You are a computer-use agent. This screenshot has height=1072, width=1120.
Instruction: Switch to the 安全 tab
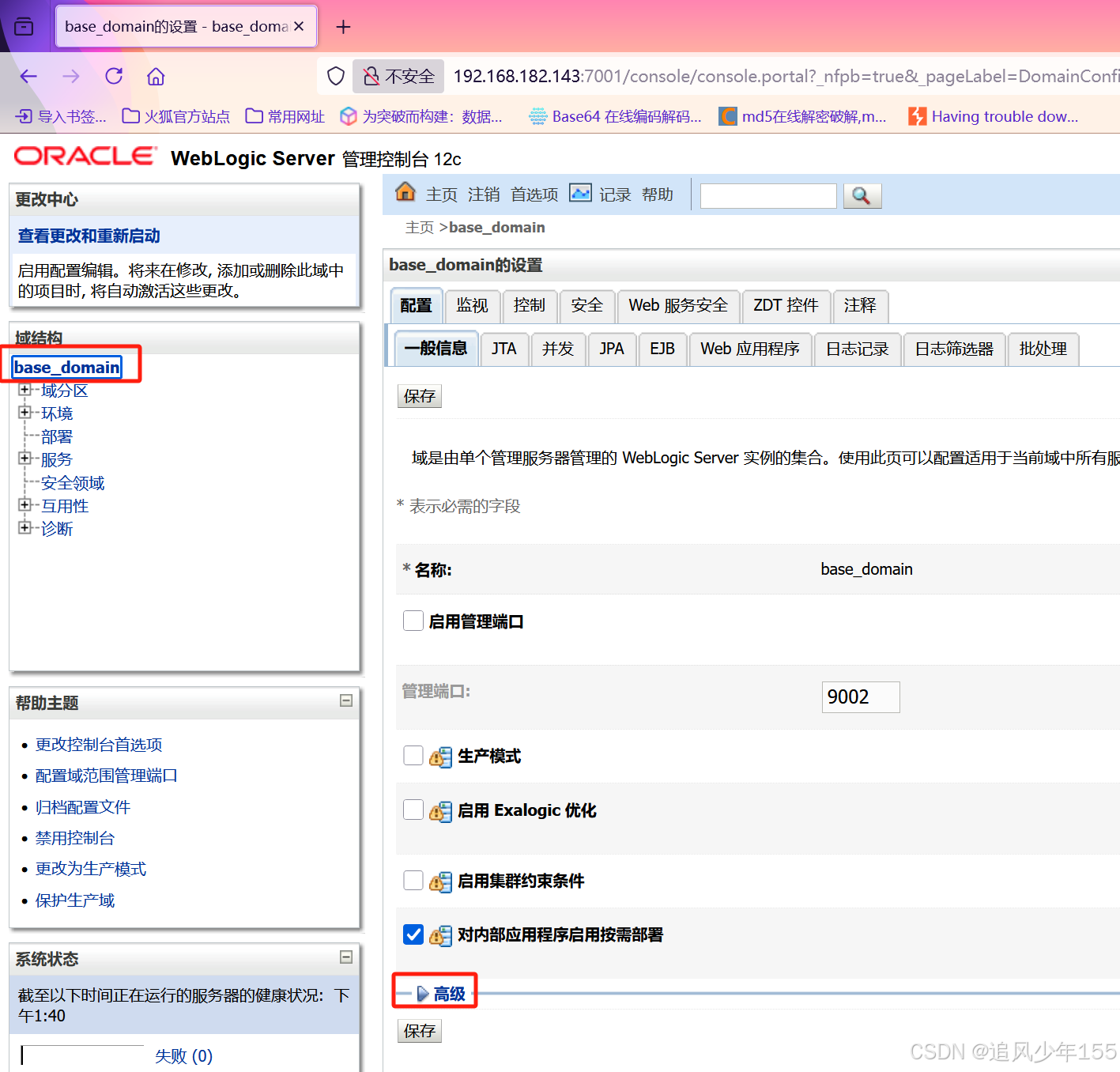click(586, 306)
